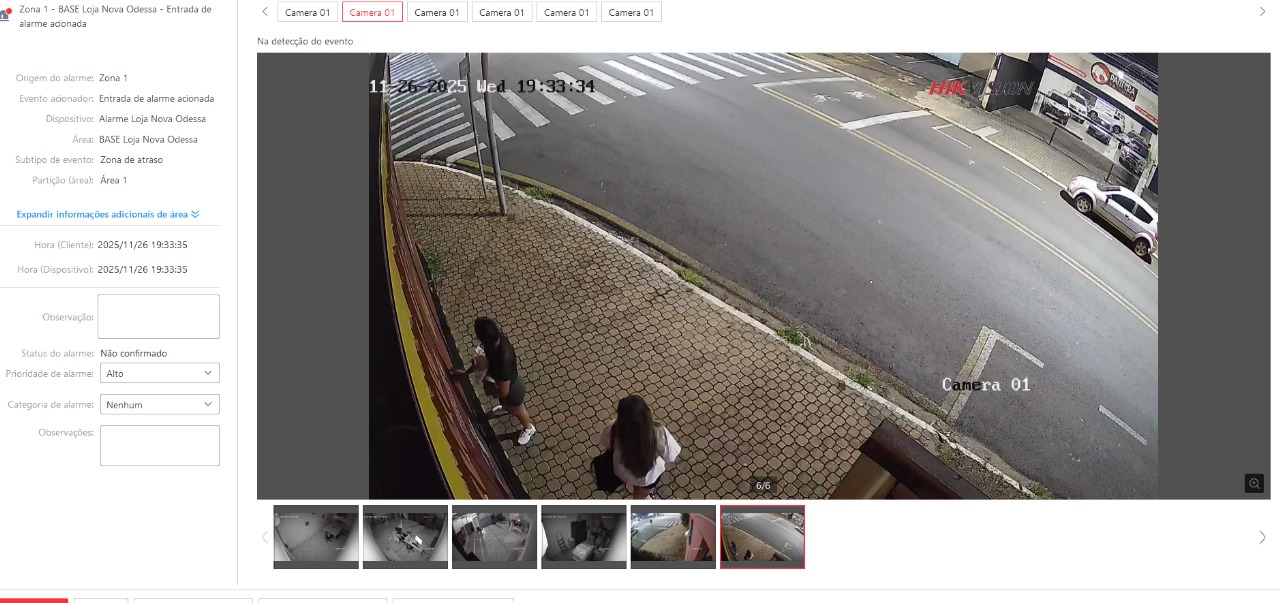Viewport: 1280px width, 603px height.
Task: Switch to the first Camera 01 tab
Action: pos(307,12)
